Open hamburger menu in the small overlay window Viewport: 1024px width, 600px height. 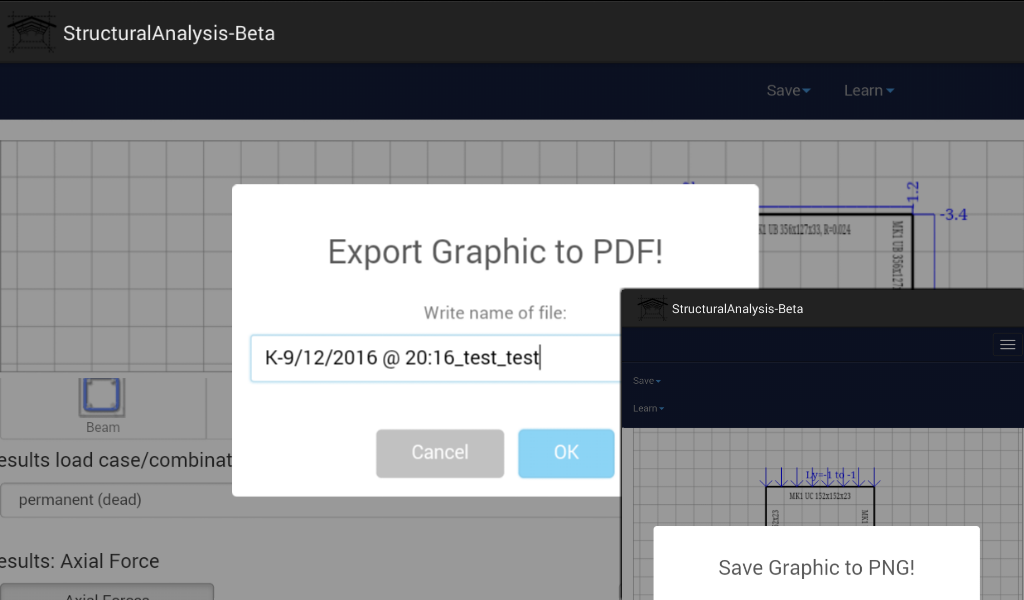pos(1007,344)
